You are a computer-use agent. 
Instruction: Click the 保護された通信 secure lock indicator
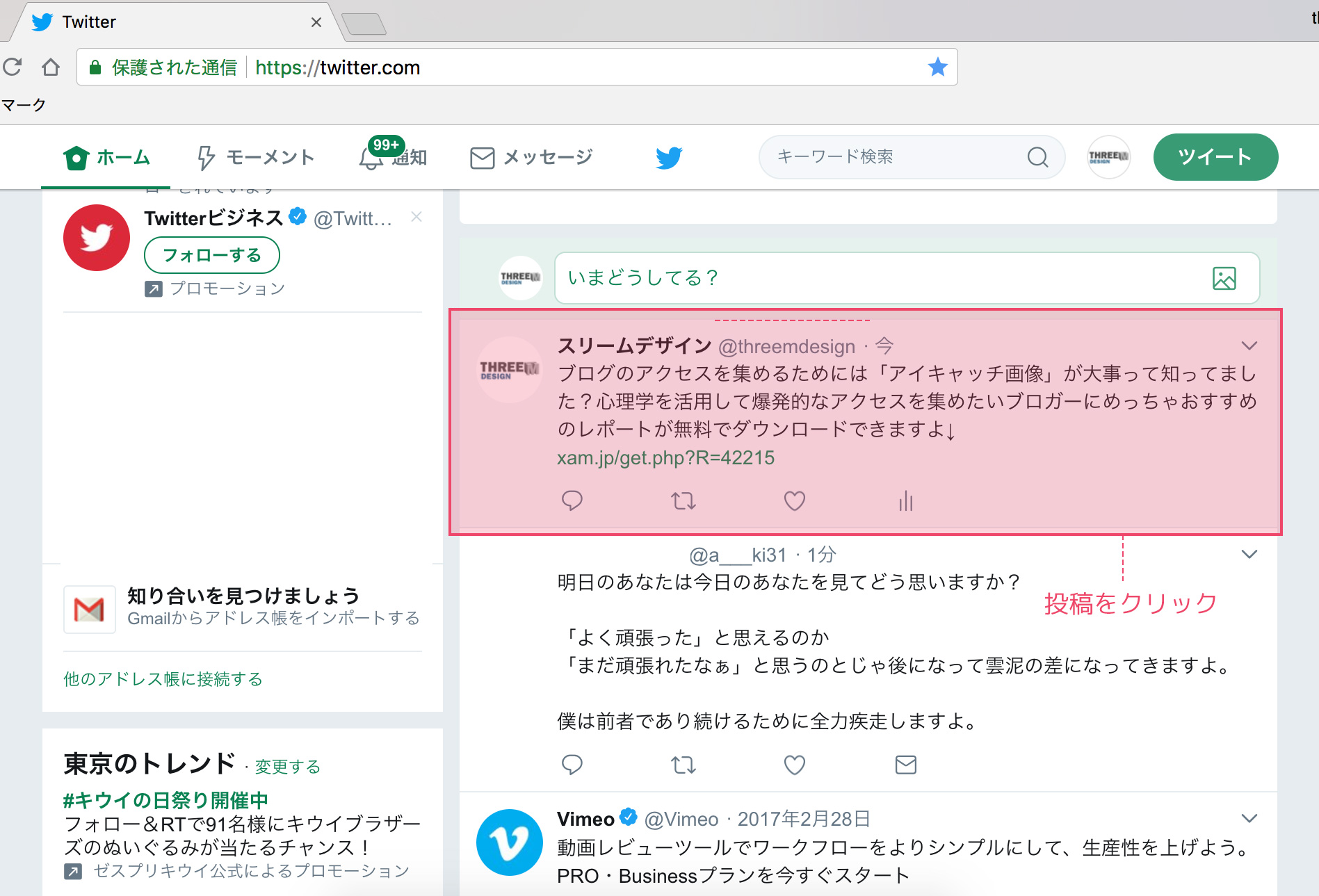pyautogui.click(x=164, y=67)
